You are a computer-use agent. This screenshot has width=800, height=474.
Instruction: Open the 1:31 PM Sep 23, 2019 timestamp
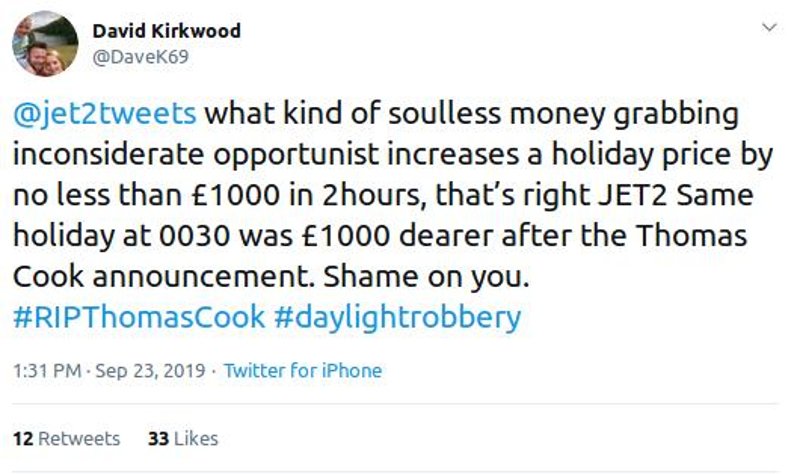109,370
